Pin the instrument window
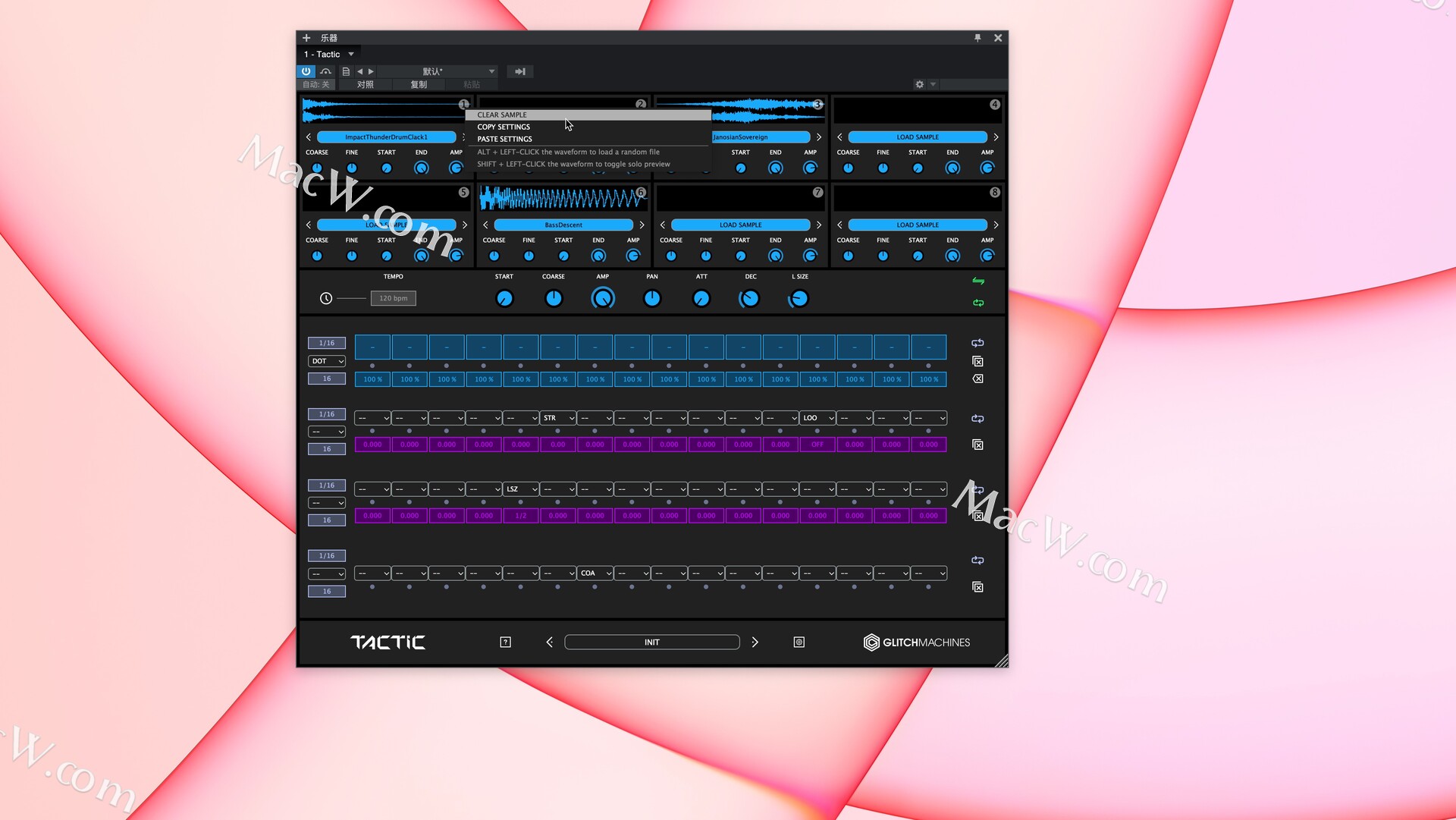 click(977, 37)
